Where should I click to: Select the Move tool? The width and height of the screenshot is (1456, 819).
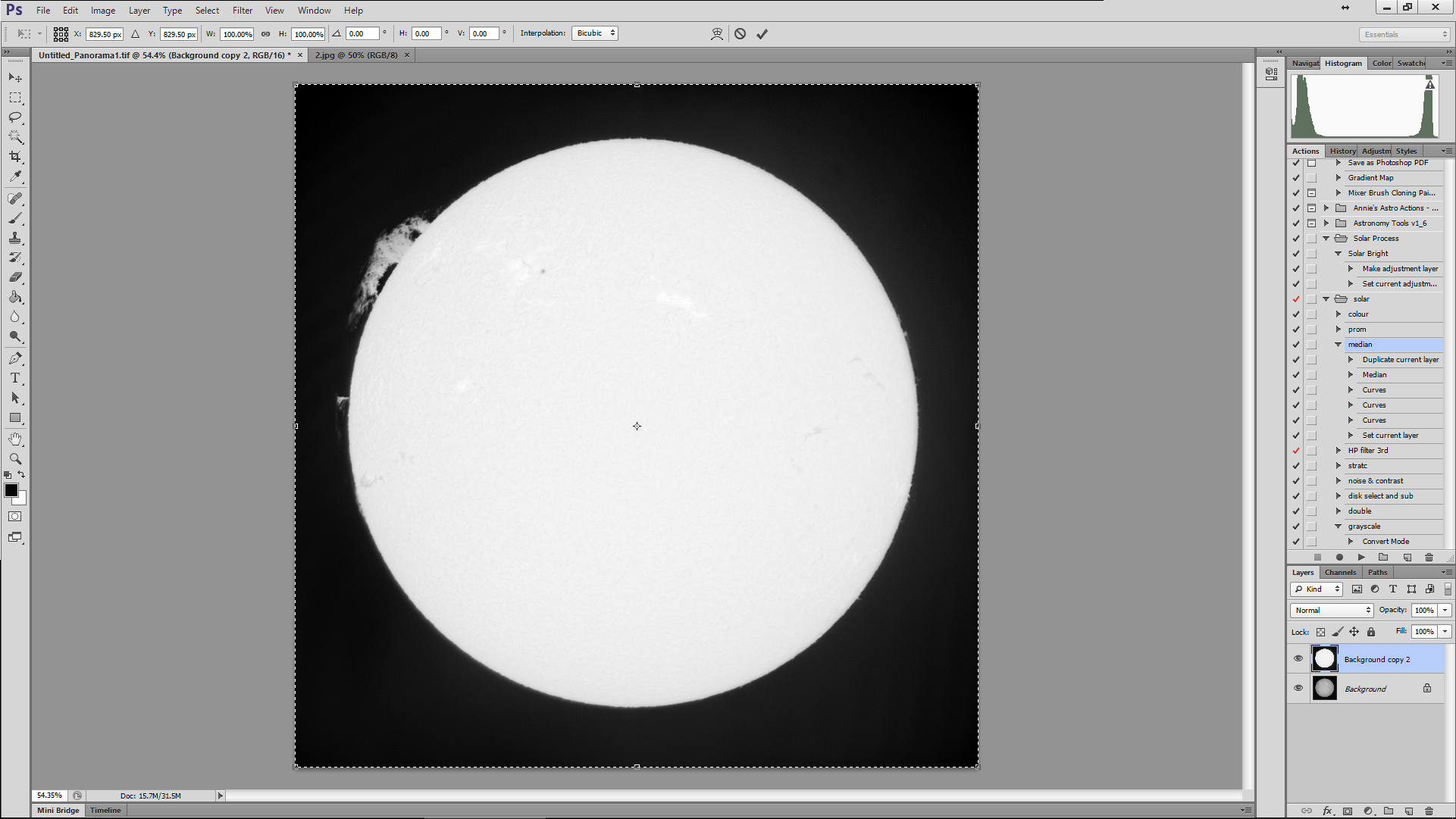pos(15,78)
